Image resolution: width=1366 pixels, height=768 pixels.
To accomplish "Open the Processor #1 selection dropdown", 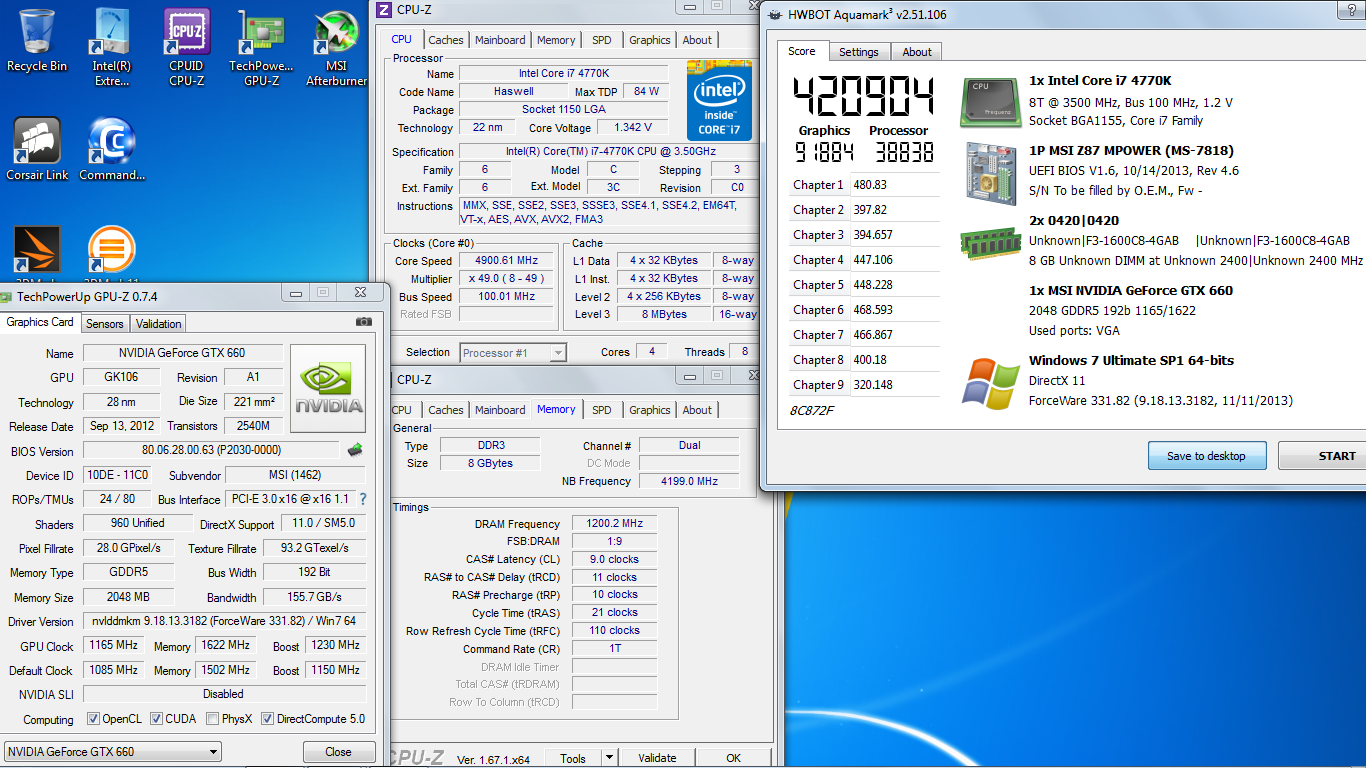I will pyautogui.click(x=513, y=352).
